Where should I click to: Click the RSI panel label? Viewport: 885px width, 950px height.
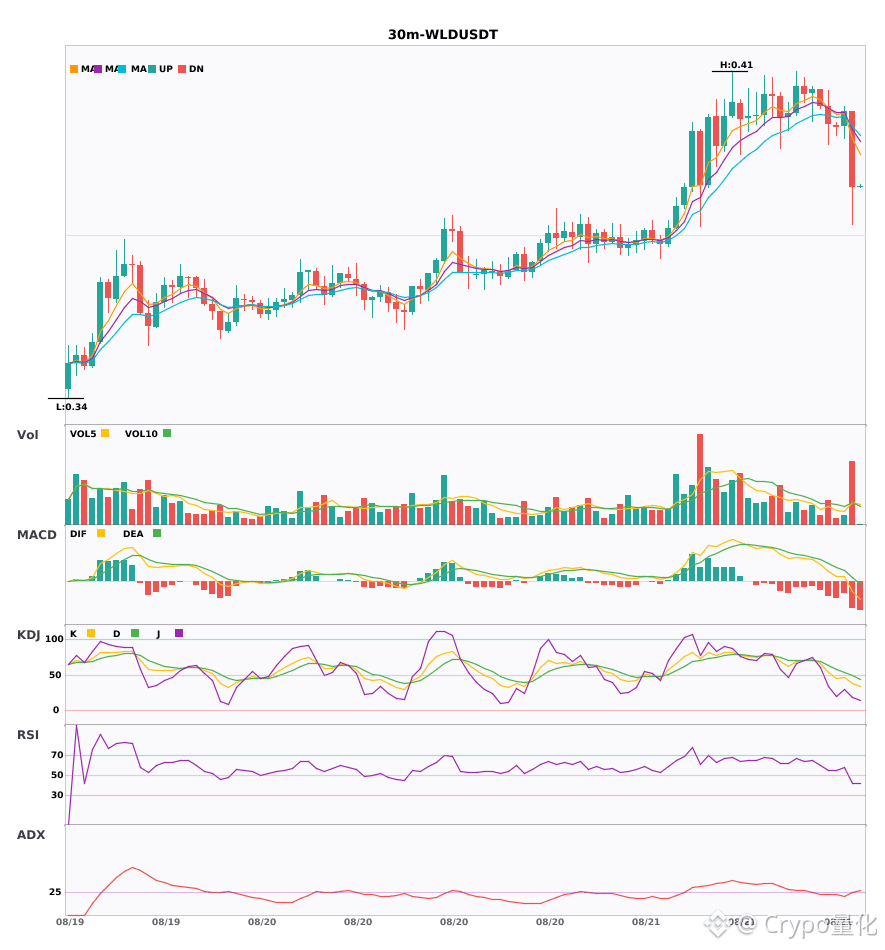(x=27, y=734)
